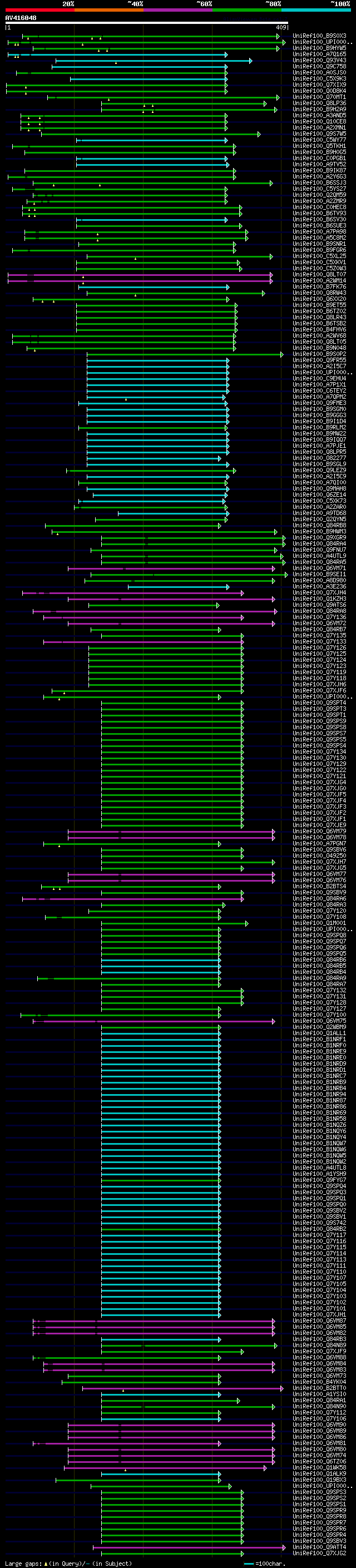Image resolution: width=356 pixels, height=1568 pixels.
Task: Click label UniRef100_Q8RW43
Action: click(x=319, y=293)
